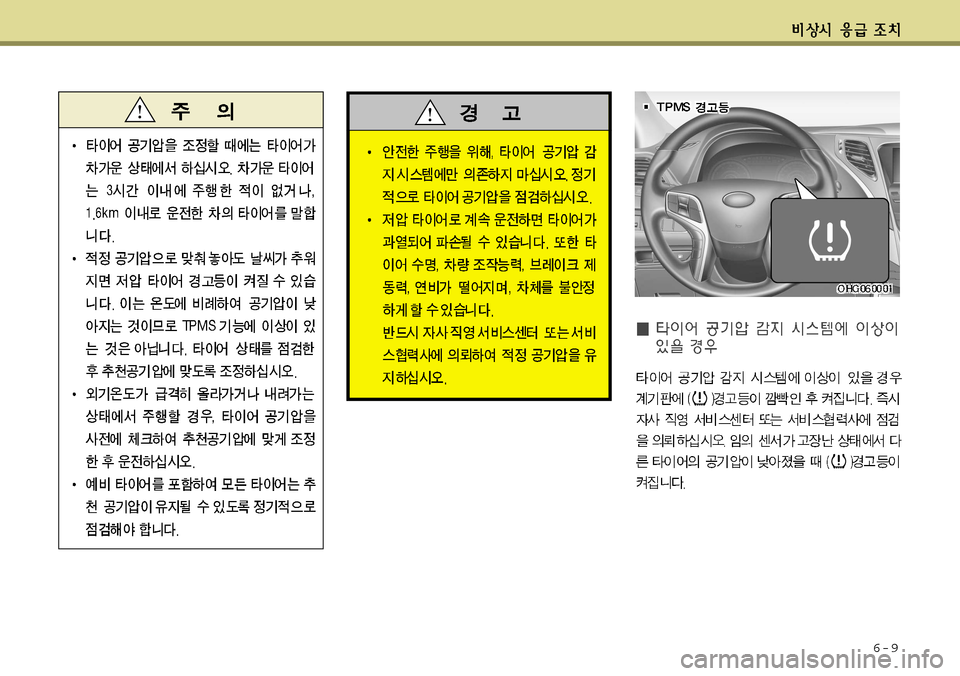This screenshot has height=676, width=960.
Task: Click the square bullet before '타이어 공기압 감지 시스템에 이상이'
Action: tap(642, 329)
